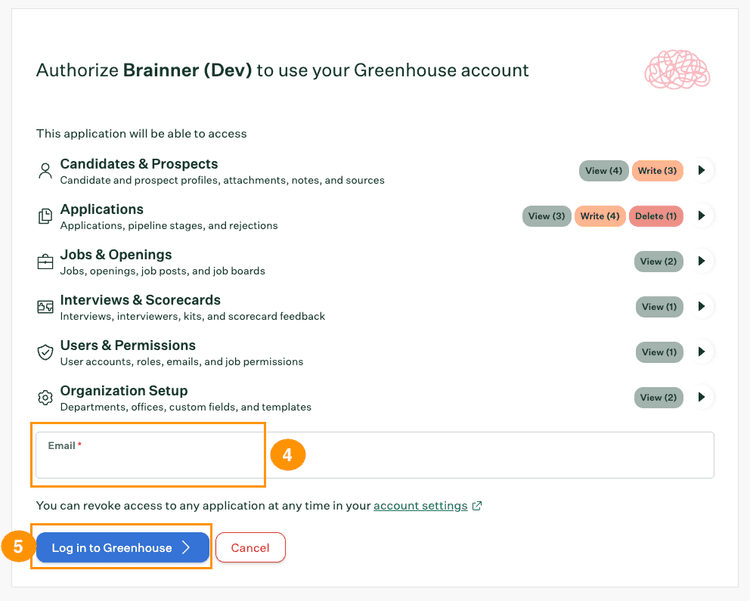Focus the Email input field
The image size is (750, 601).
(375, 455)
